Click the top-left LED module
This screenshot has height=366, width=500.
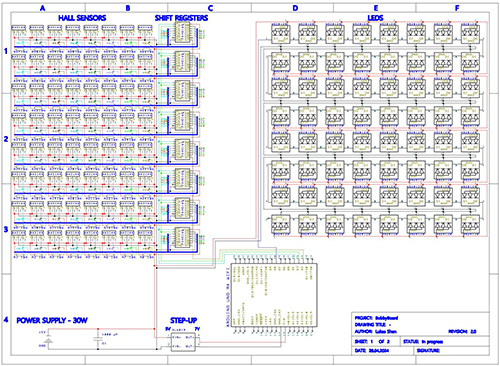(280, 34)
